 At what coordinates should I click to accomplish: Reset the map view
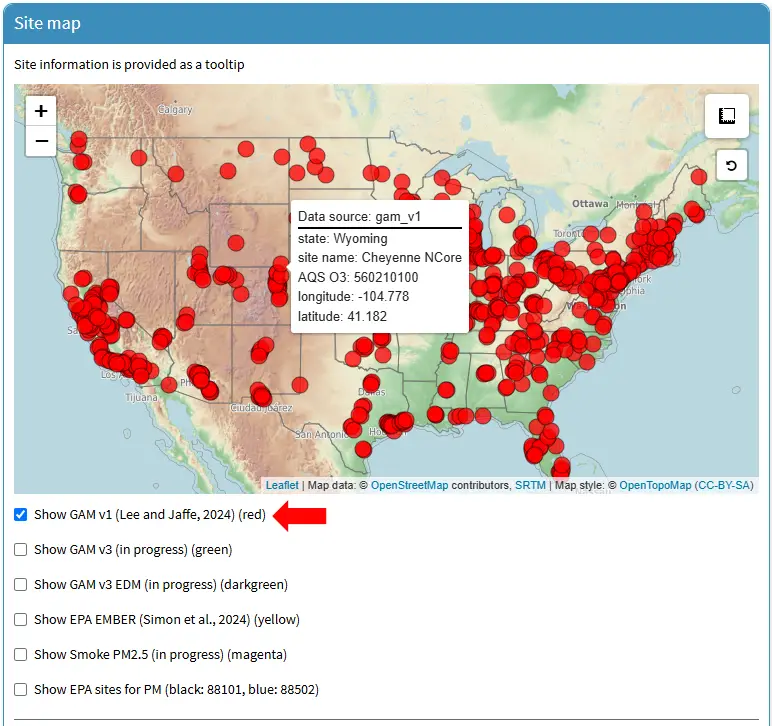(x=731, y=165)
